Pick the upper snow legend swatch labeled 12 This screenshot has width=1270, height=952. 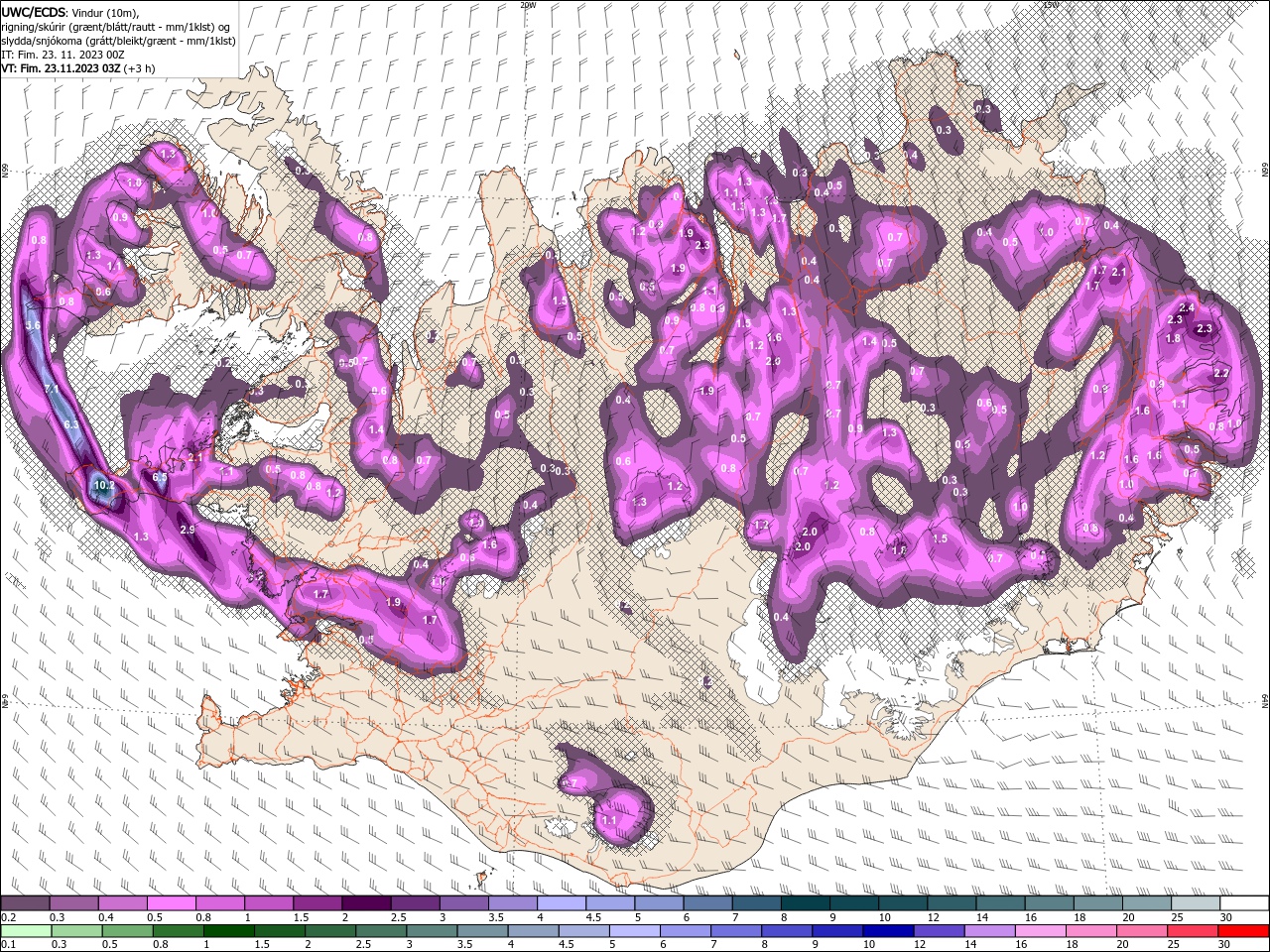coord(951,903)
